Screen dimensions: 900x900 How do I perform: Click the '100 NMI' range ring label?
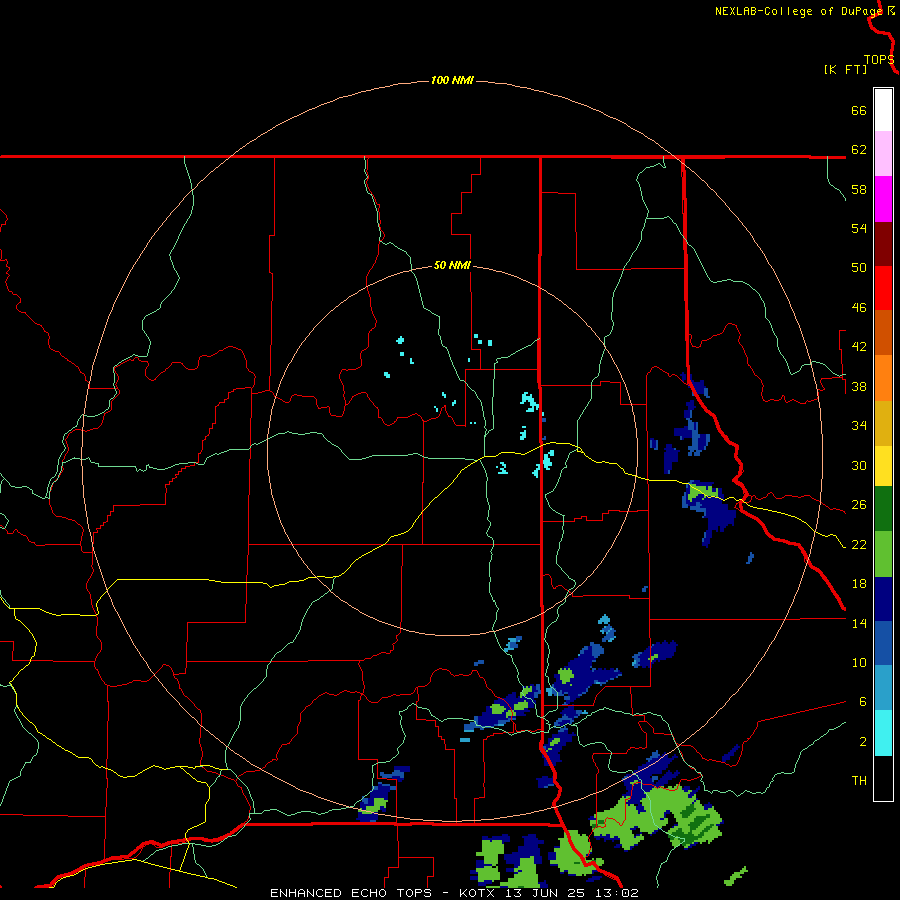[x=452, y=80]
